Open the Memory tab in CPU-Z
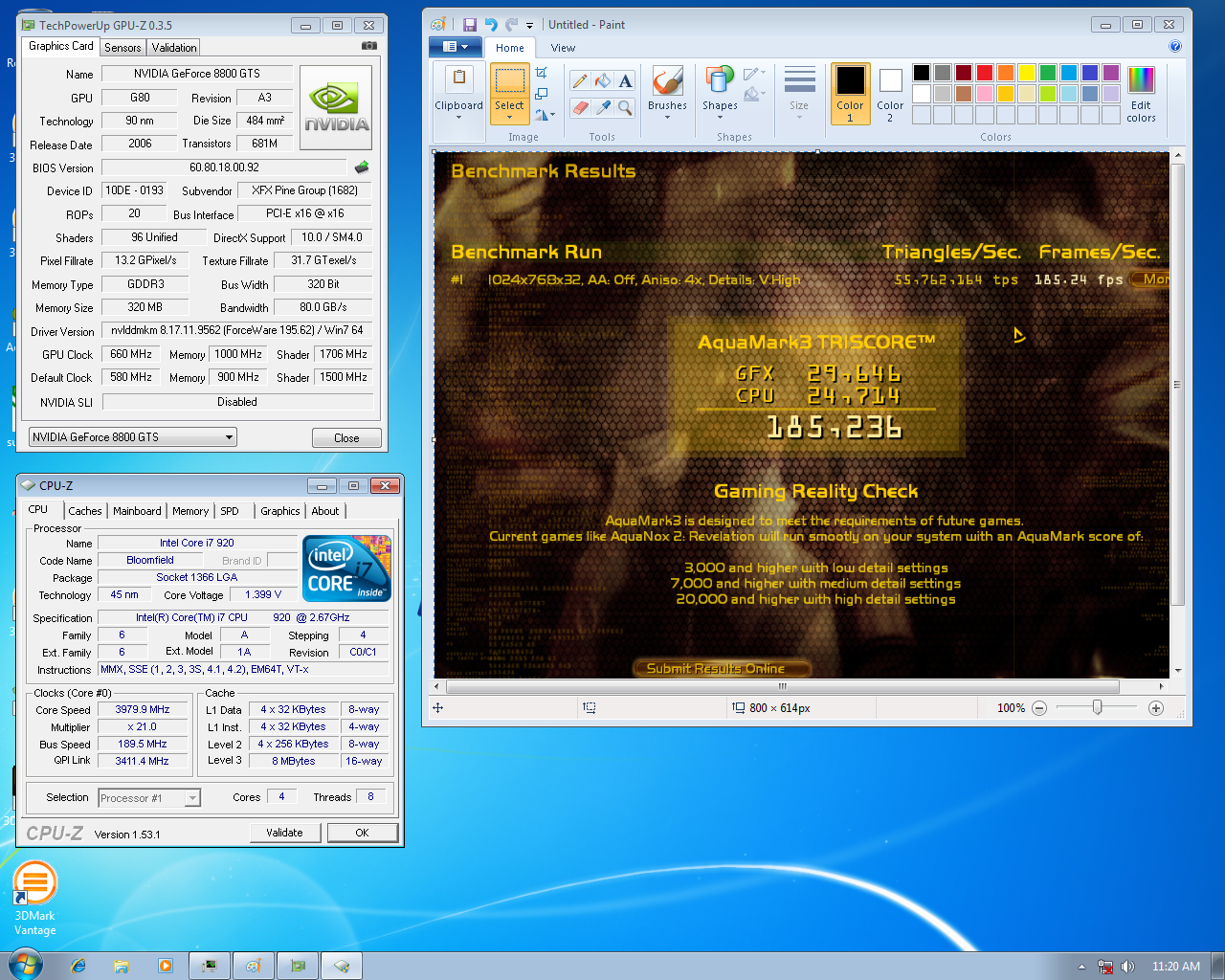1225x980 pixels. 190,511
